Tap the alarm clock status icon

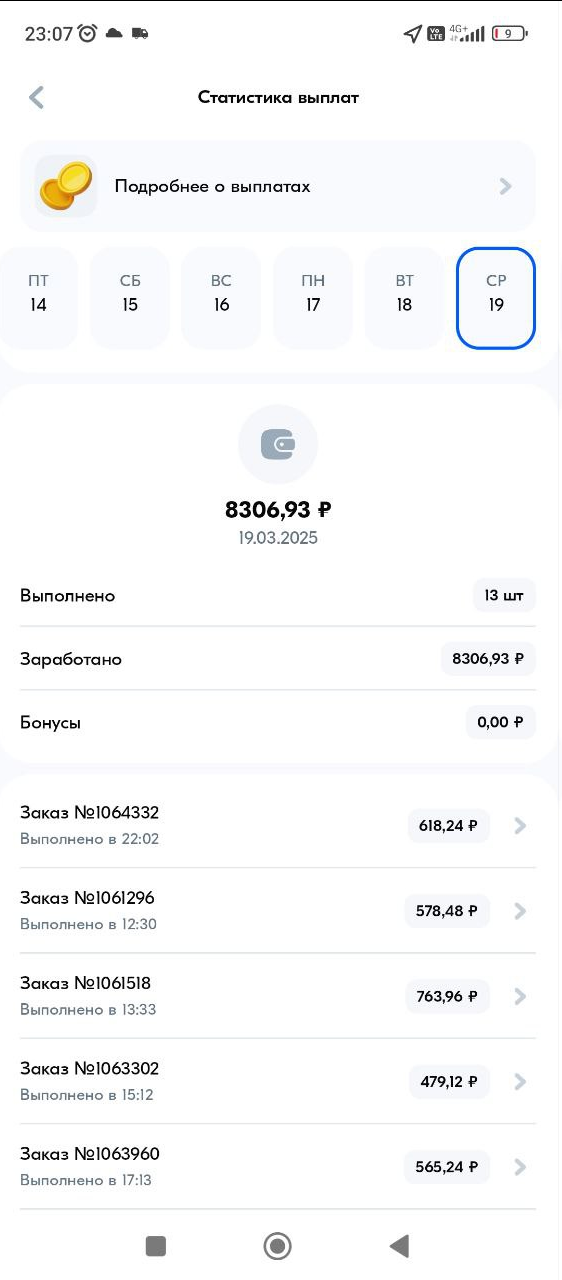click(88, 33)
